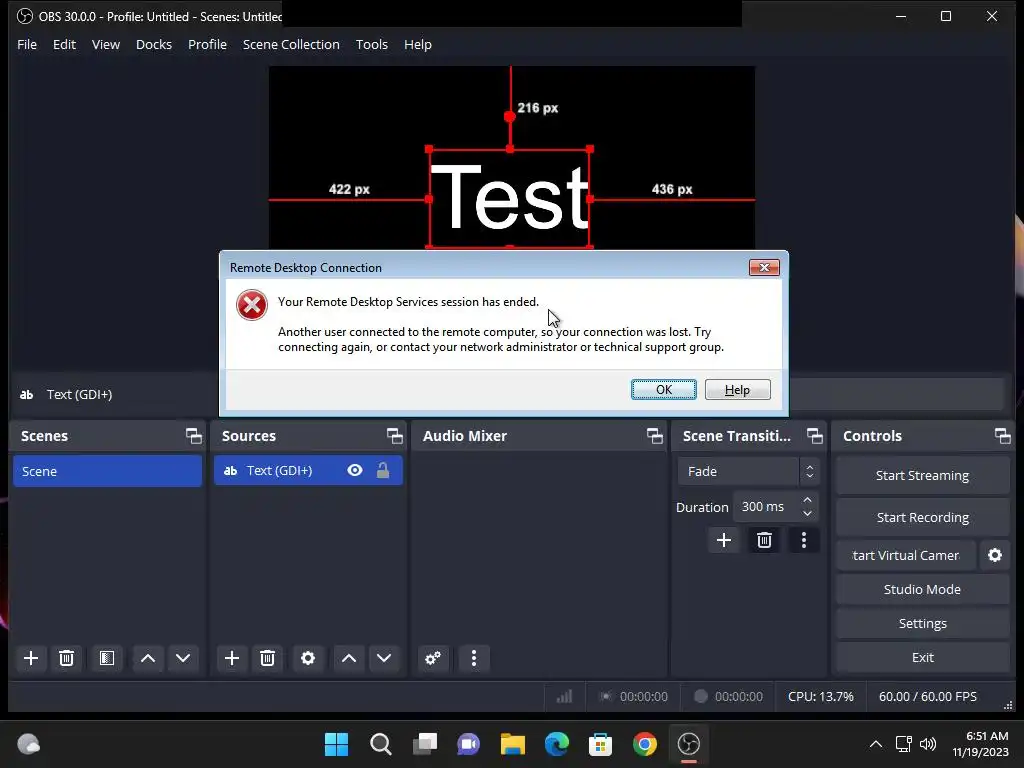Screen dimensions: 1024x768
Task: Open the Profile menu
Action: point(207,44)
